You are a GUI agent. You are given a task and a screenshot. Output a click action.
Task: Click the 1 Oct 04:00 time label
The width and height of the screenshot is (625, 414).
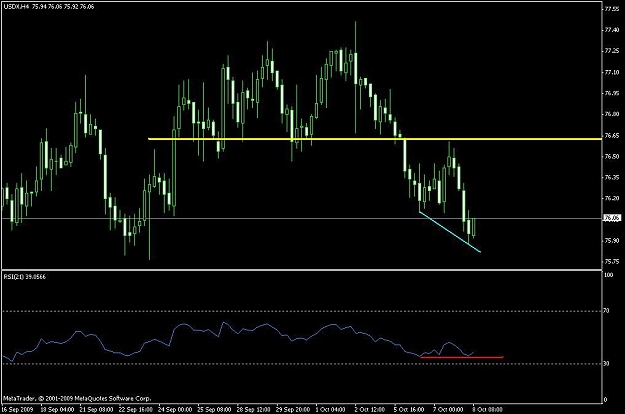[331, 410]
